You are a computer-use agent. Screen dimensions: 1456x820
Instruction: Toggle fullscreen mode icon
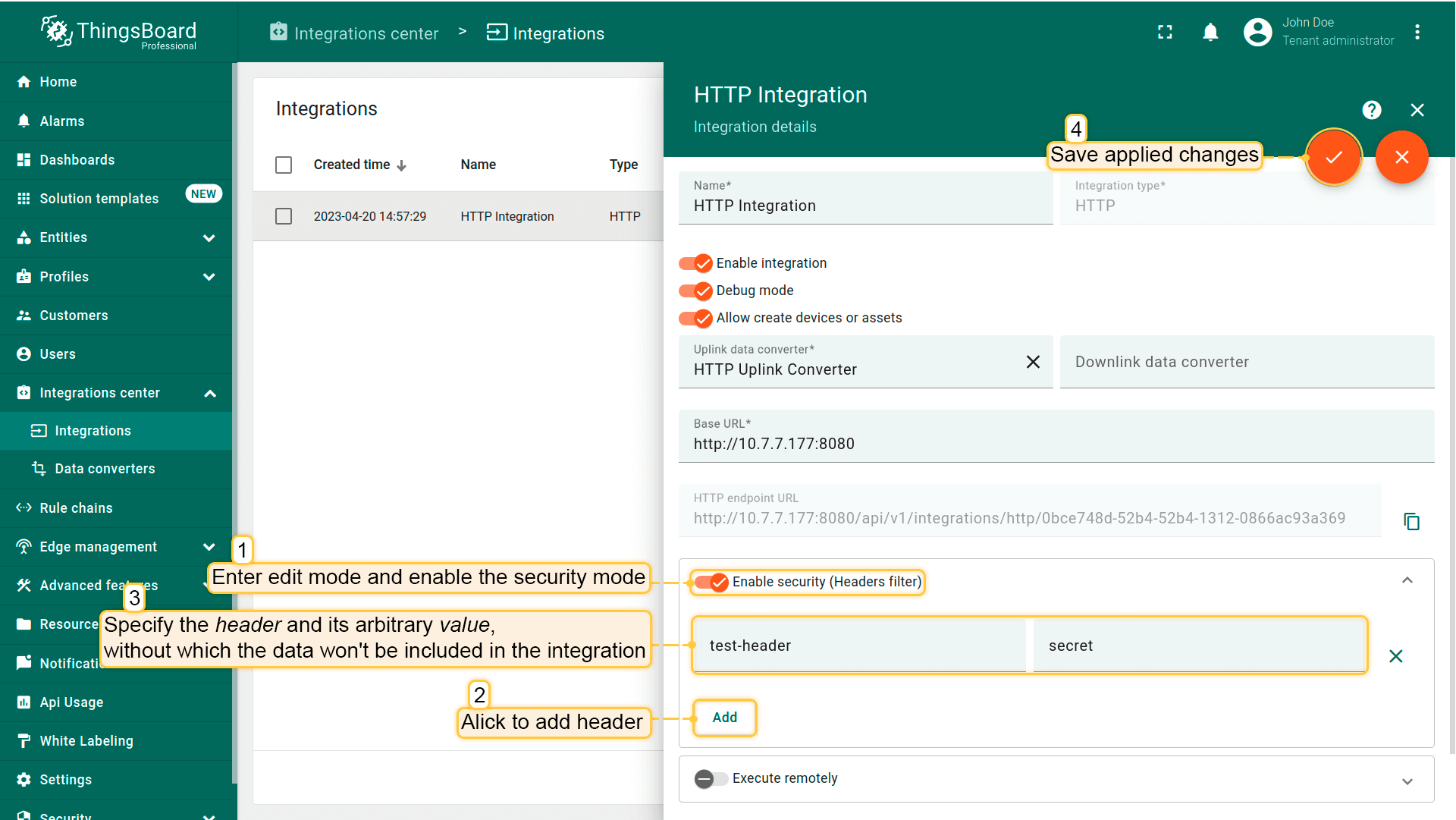pos(1165,33)
